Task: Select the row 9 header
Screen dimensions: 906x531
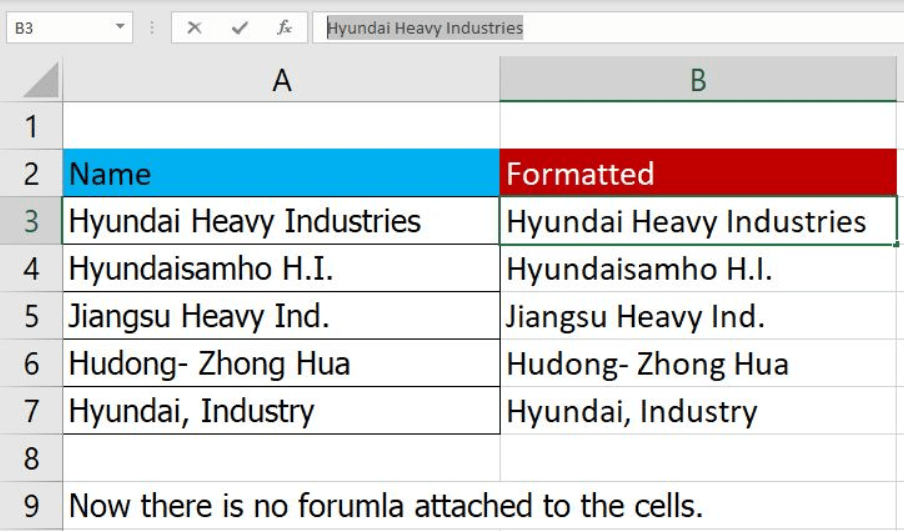Action: (31, 506)
